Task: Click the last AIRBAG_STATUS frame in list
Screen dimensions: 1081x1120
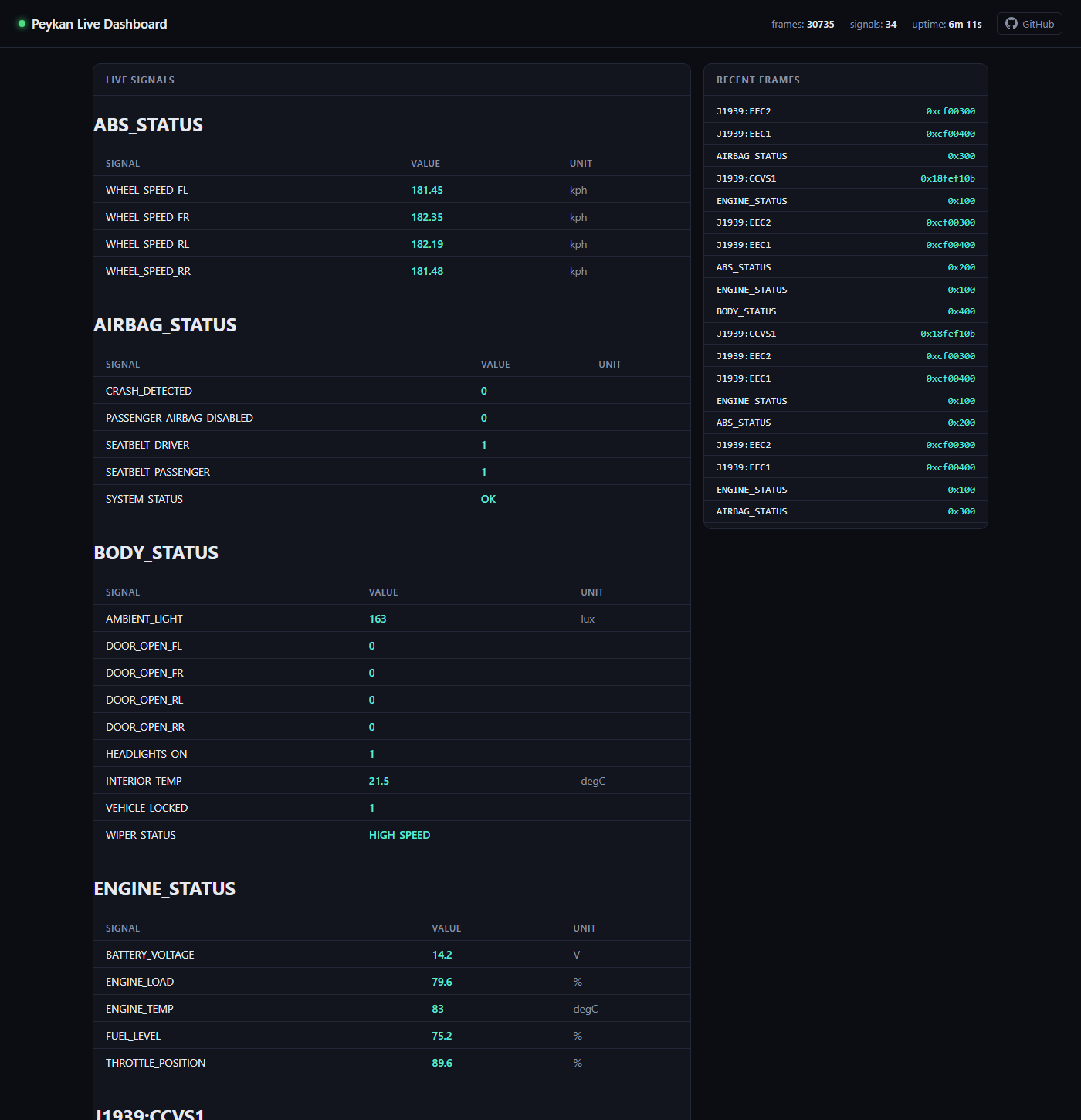Action: 845,511
